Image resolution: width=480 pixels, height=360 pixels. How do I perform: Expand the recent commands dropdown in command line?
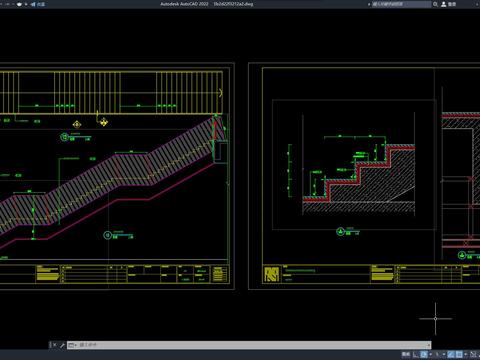tap(72, 345)
